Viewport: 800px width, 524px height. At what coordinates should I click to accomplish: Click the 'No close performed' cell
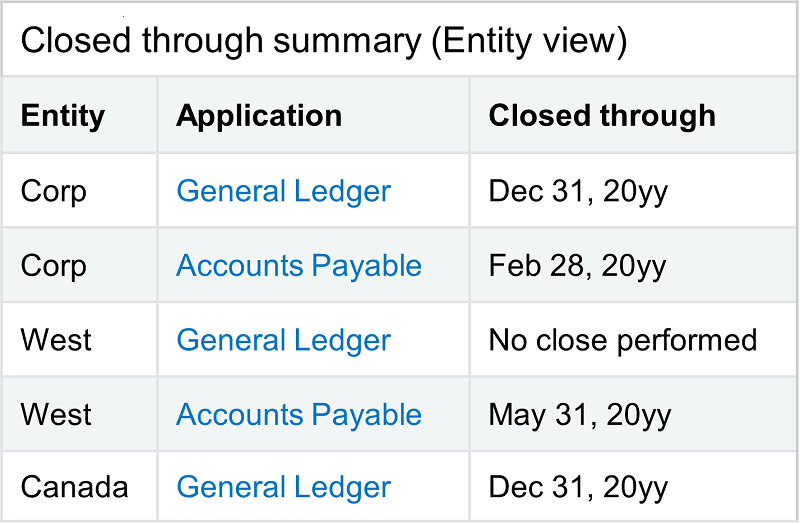[622, 340]
